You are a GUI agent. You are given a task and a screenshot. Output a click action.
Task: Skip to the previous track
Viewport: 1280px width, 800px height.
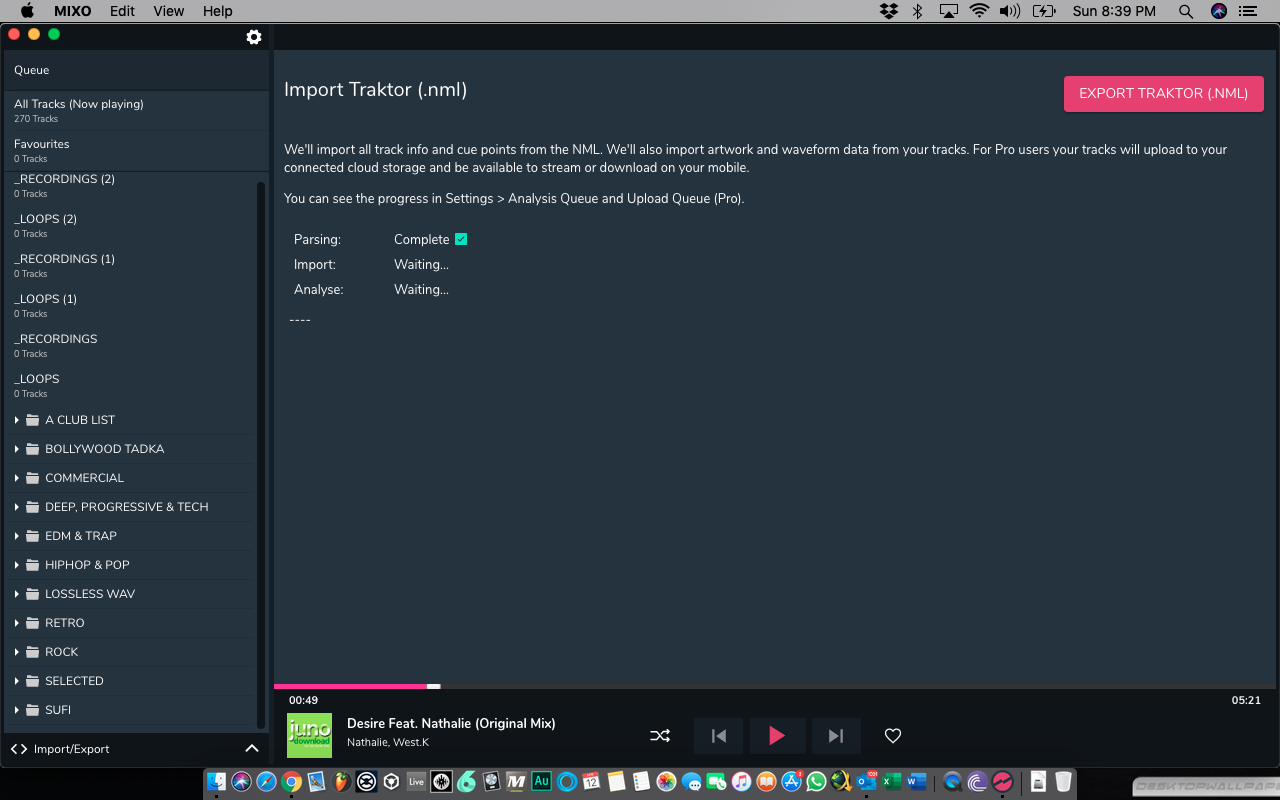pos(718,736)
